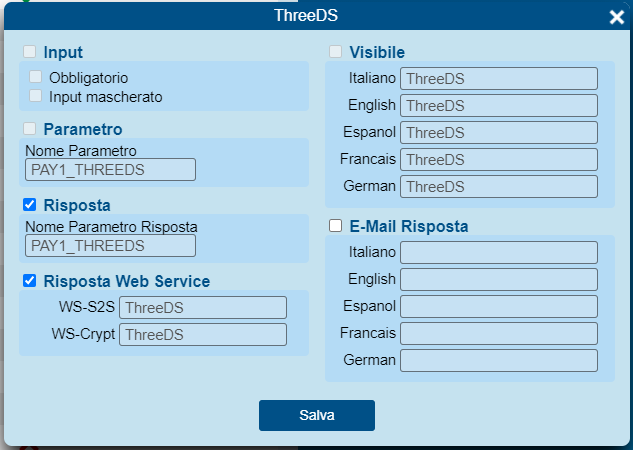Click the Visibile Italiano text field

(x=499, y=78)
